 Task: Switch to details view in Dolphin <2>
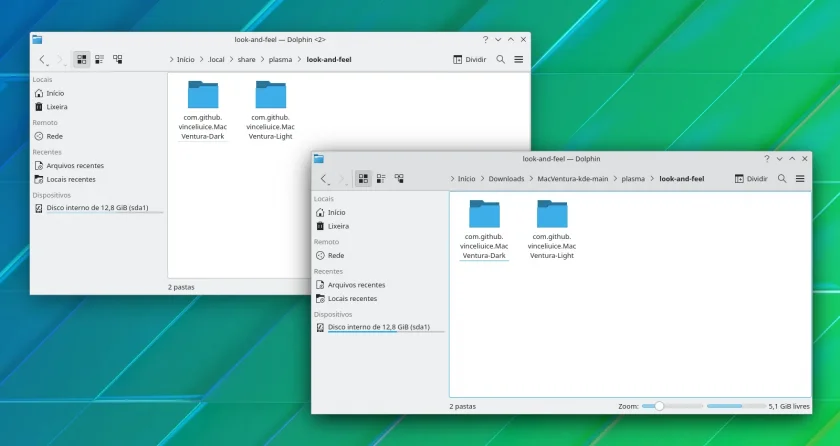(118, 59)
